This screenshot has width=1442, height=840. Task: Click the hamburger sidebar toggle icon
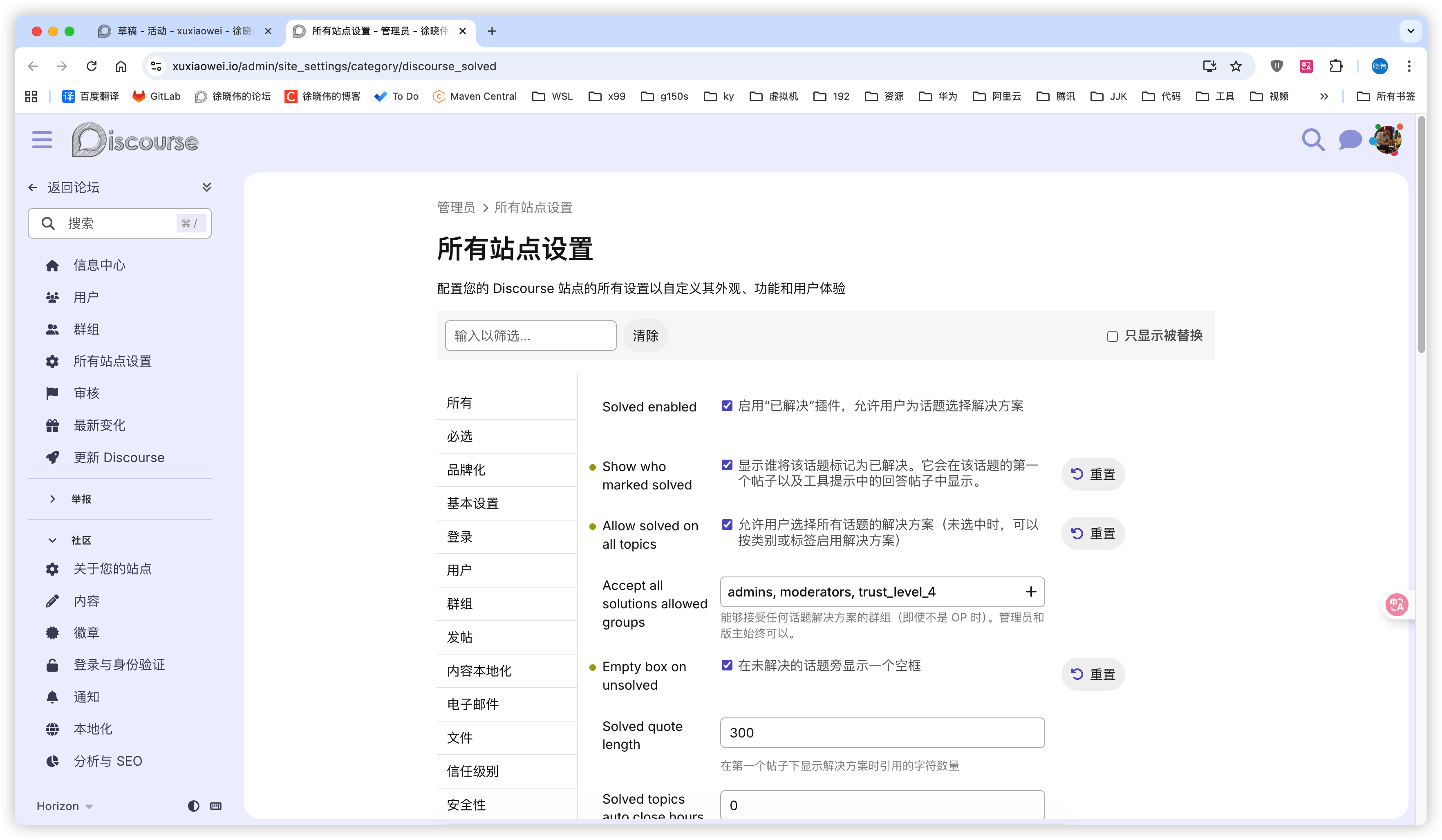[x=42, y=140]
